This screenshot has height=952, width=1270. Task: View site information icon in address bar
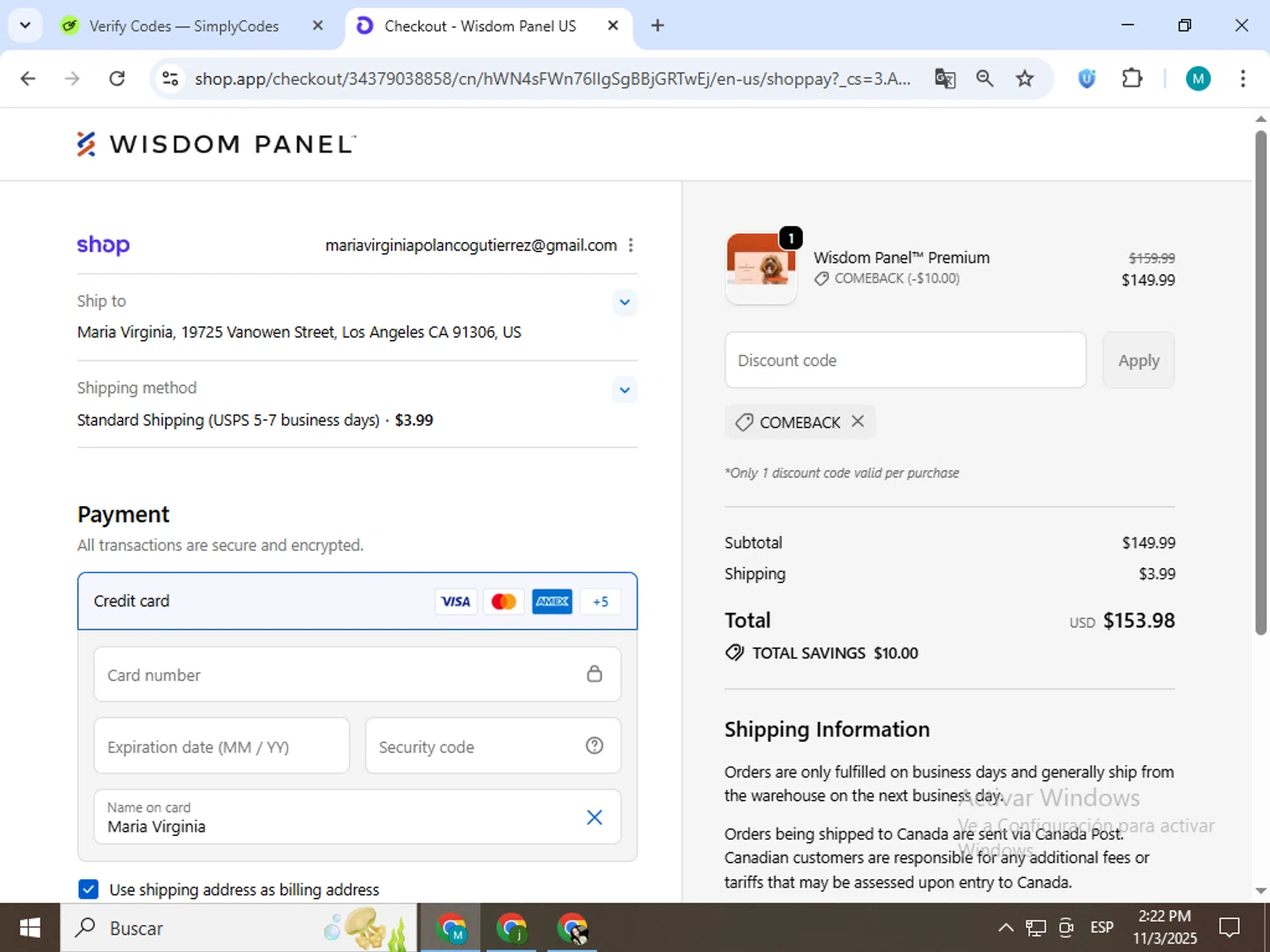[x=170, y=79]
